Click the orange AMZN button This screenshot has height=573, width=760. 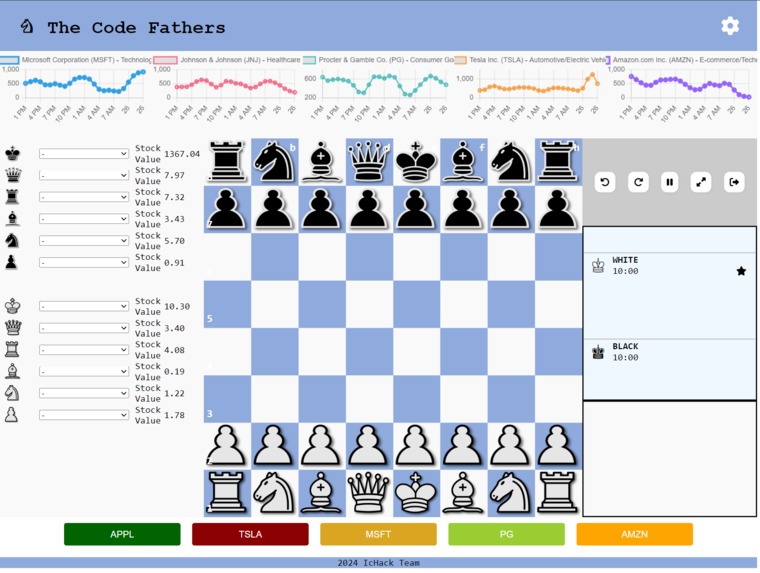tap(634, 534)
